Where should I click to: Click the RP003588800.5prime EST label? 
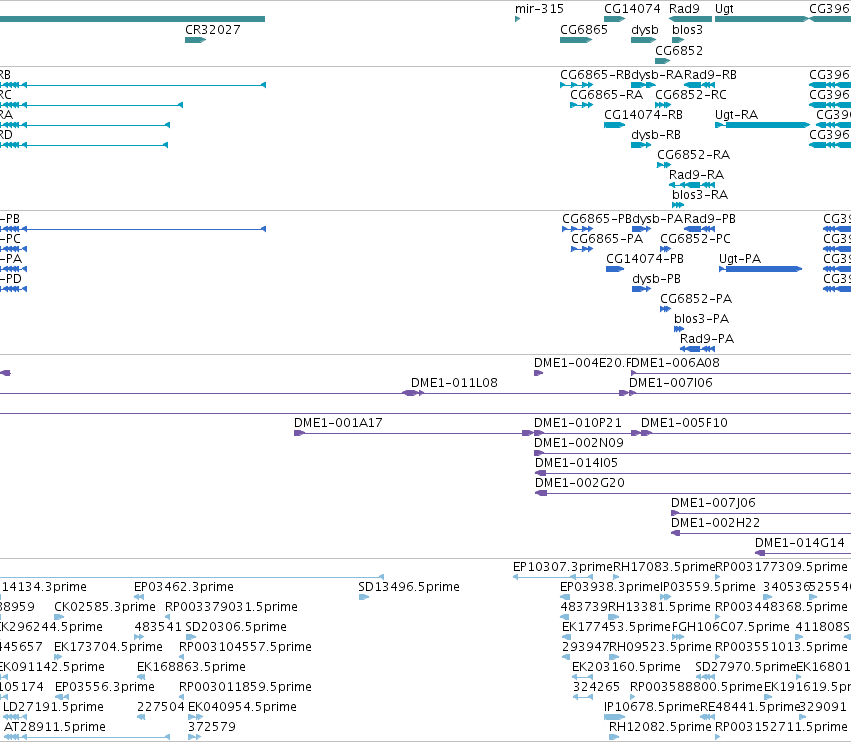pos(696,687)
